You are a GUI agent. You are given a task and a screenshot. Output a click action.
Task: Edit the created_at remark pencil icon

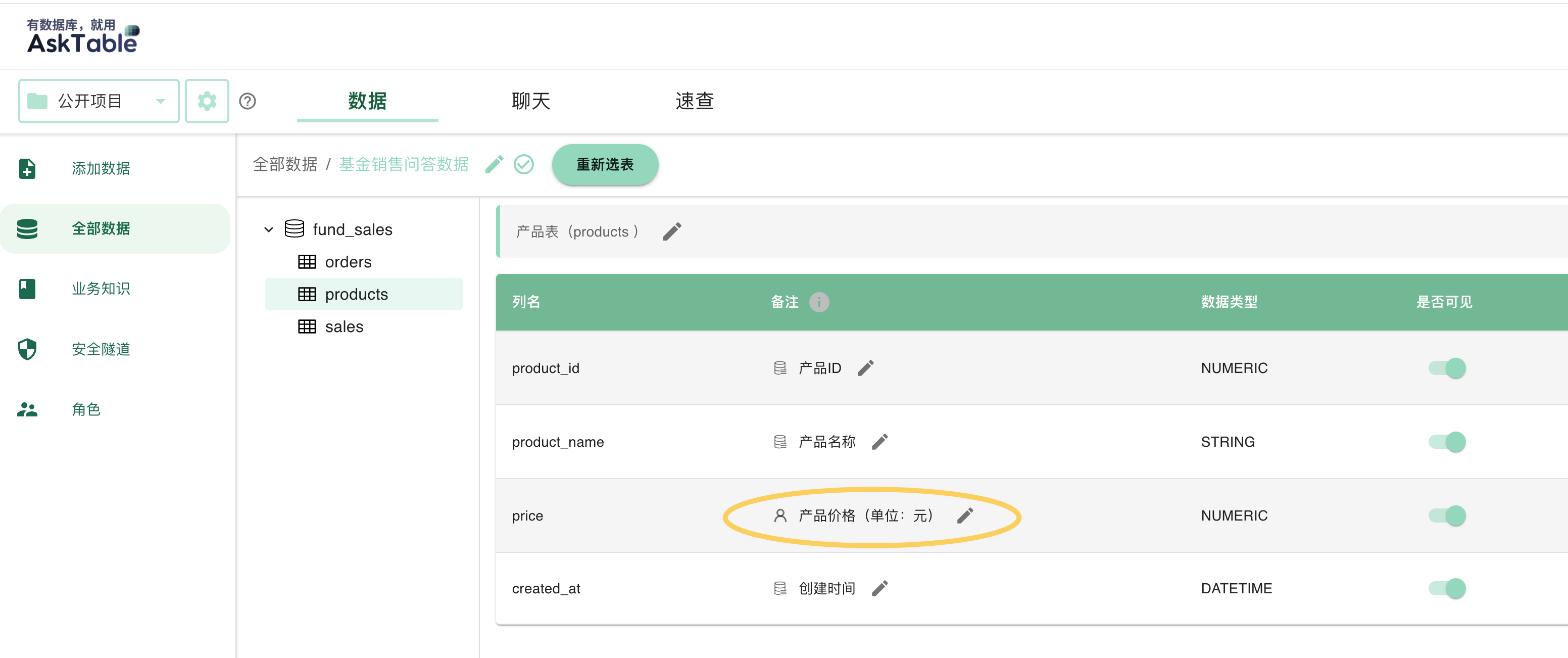(879, 588)
